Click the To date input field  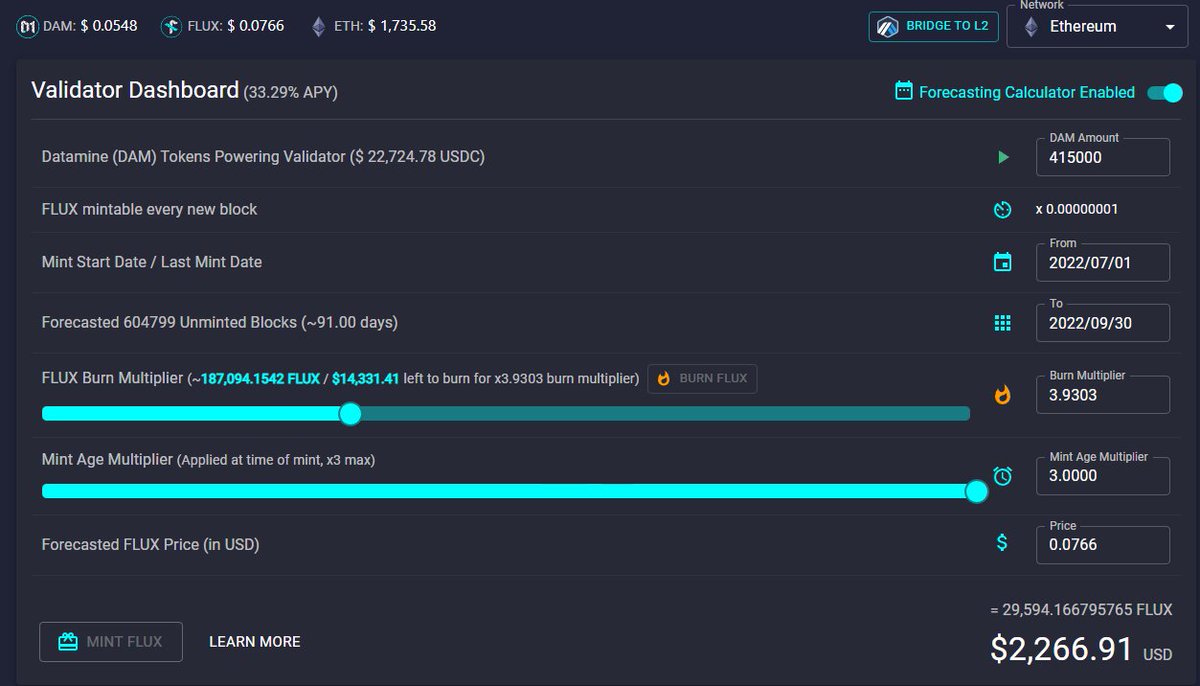click(x=1103, y=323)
